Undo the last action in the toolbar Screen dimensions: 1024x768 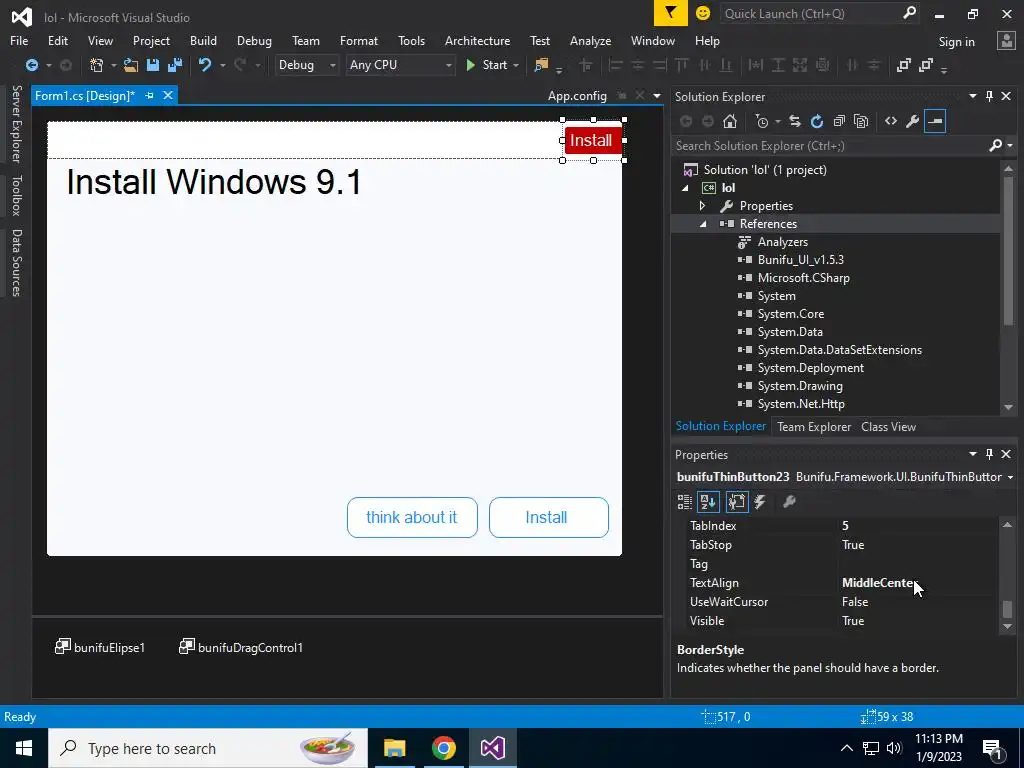[205, 65]
